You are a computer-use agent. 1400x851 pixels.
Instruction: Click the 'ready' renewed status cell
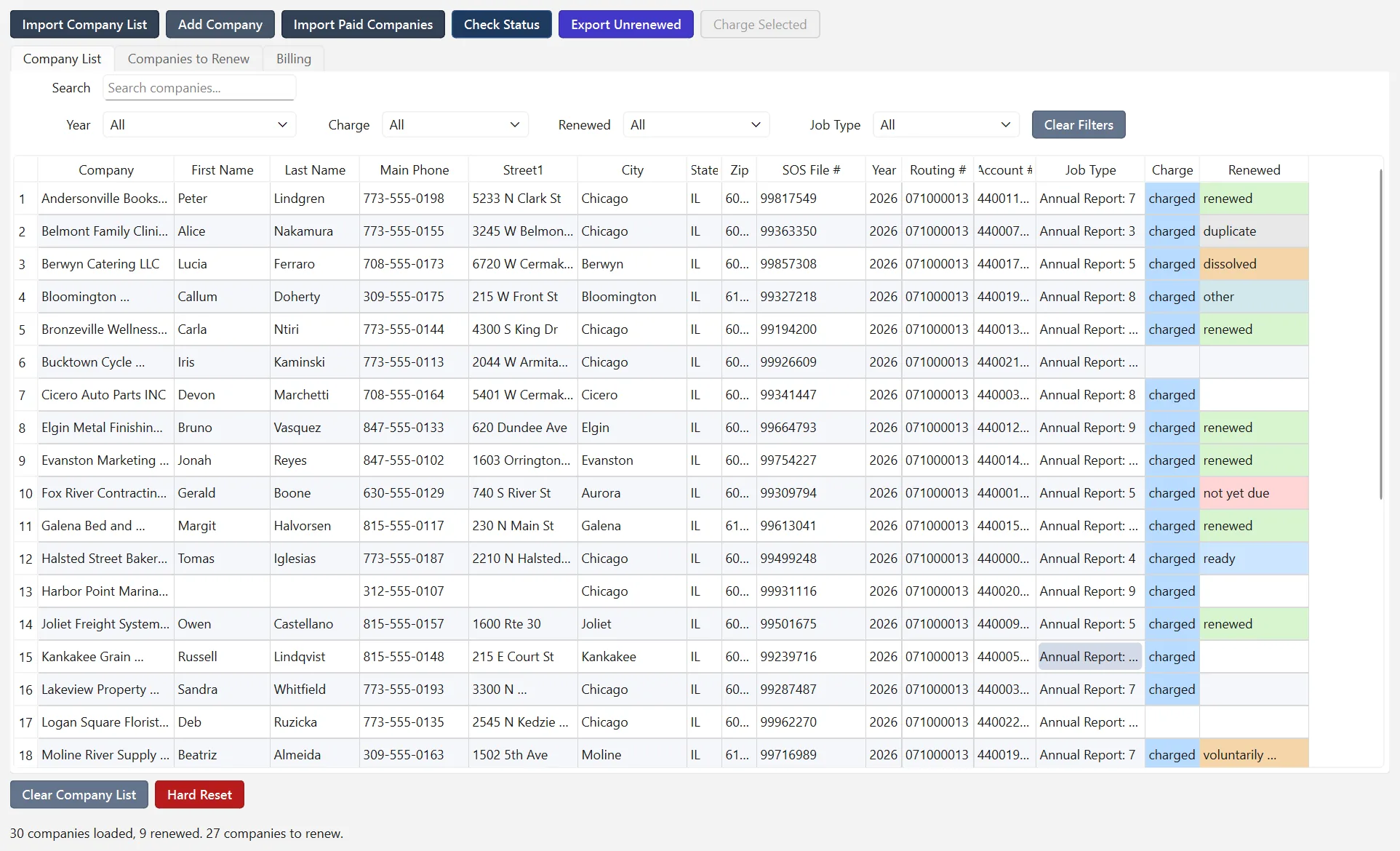click(1254, 559)
